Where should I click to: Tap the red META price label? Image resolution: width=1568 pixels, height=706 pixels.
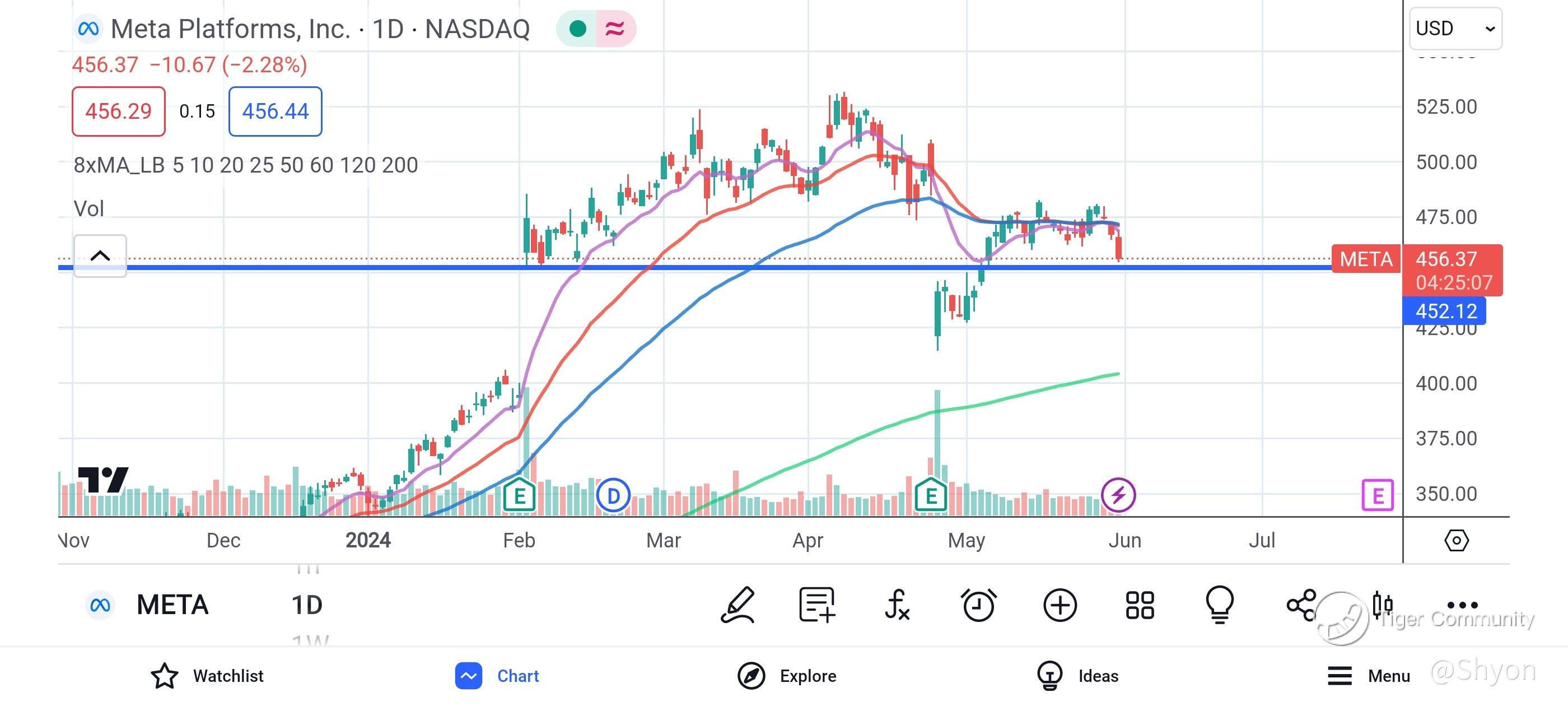pos(1366,259)
